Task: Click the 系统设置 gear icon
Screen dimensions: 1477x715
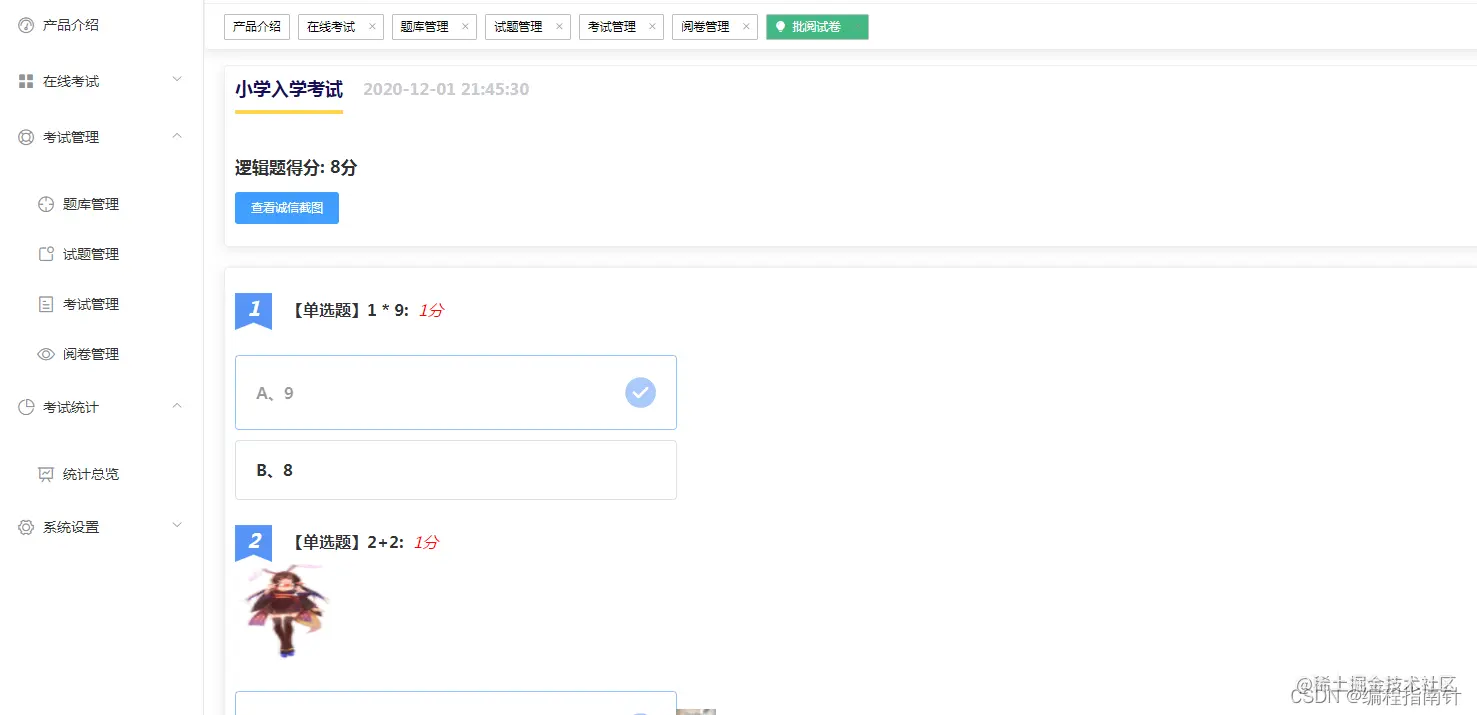Action: click(26, 527)
